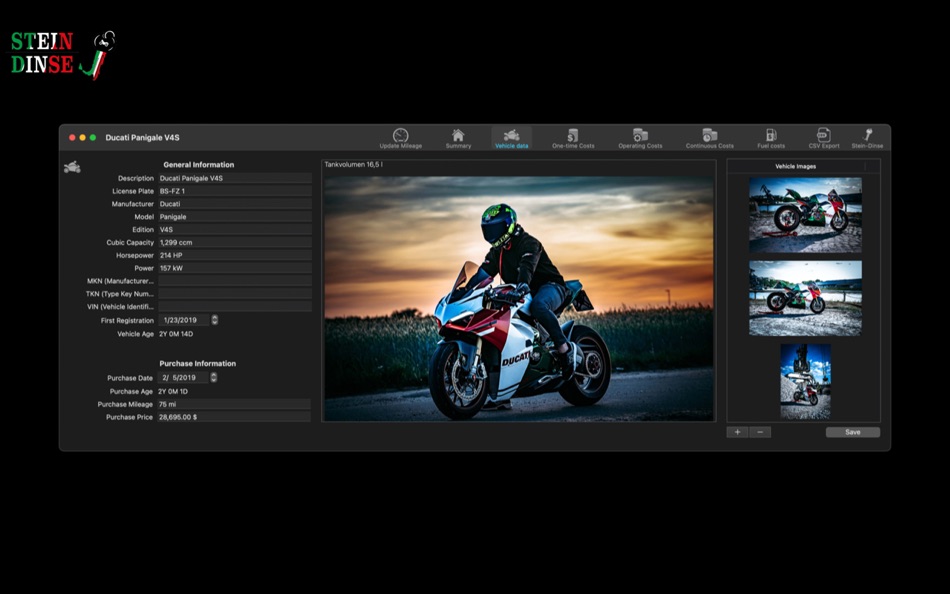The image size is (950, 594).
Task: Click the Purchase Date stepper arrows
Action: [x=213, y=378]
